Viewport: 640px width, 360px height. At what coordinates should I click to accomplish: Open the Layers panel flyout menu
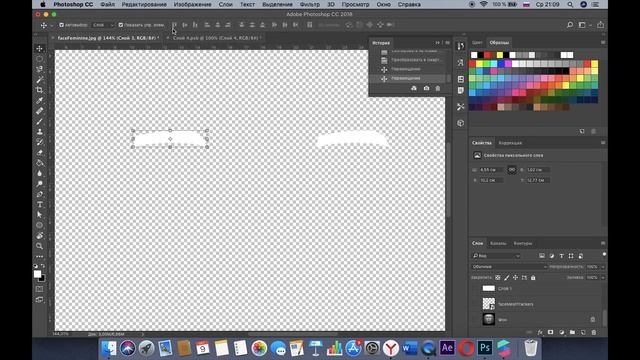pyautogui.click(x=603, y=243)
